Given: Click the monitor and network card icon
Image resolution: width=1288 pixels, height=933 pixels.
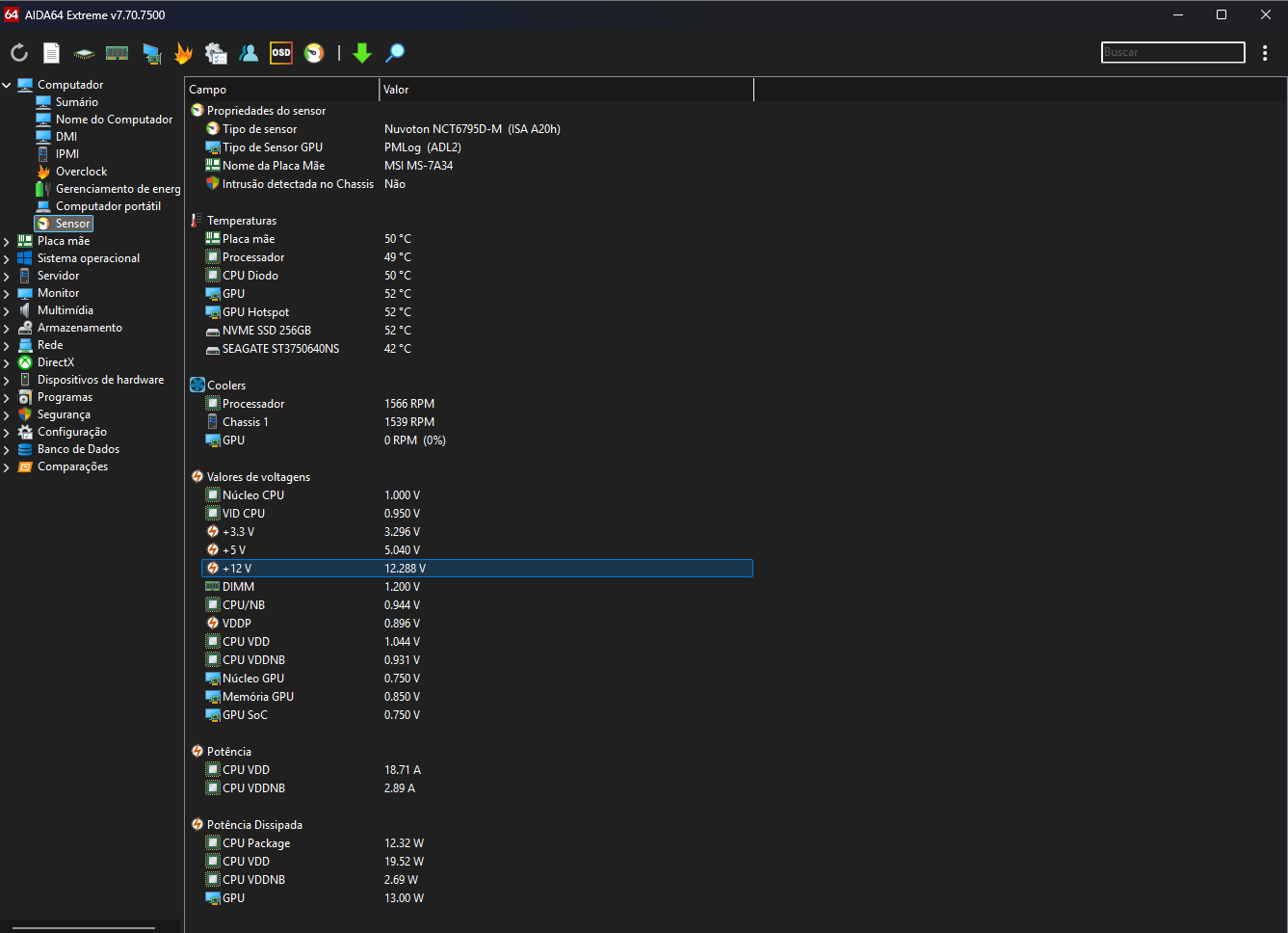Looking at the screenshot, I should click(151, 53).
